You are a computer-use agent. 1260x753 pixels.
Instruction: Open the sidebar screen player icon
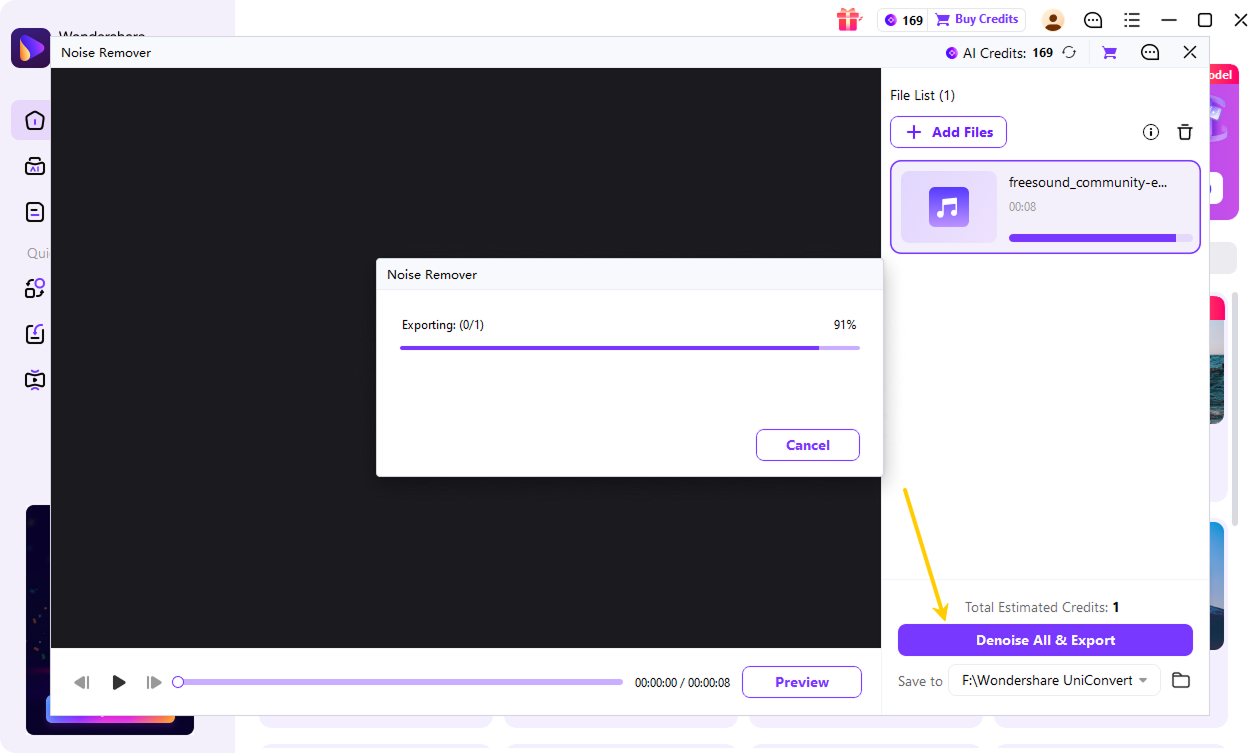pyautogui.click(x=35, y=380)
